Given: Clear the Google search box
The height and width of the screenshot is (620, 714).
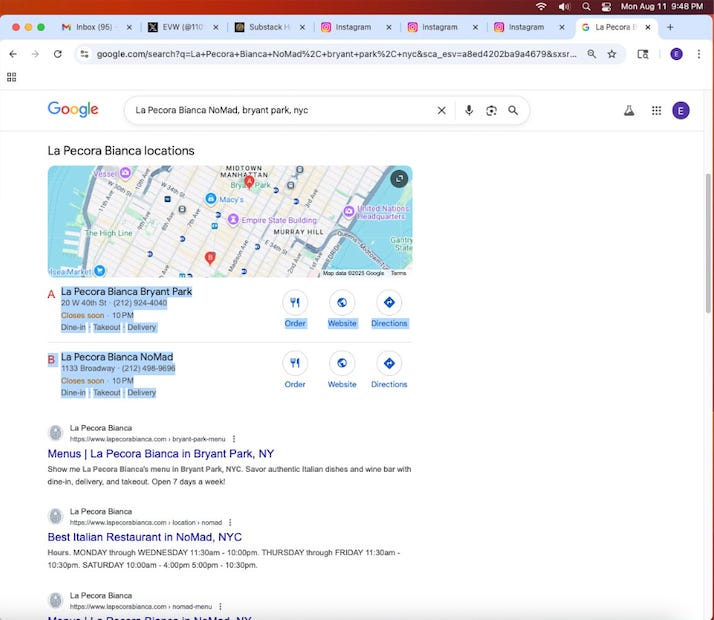Looking at the screenshot, I should pos(441,110).
